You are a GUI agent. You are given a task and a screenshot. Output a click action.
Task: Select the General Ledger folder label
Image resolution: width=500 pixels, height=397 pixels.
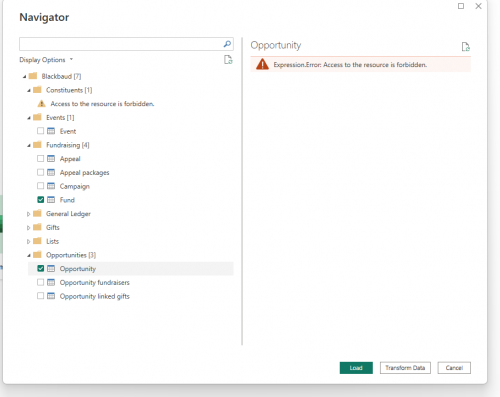[68, 214]
